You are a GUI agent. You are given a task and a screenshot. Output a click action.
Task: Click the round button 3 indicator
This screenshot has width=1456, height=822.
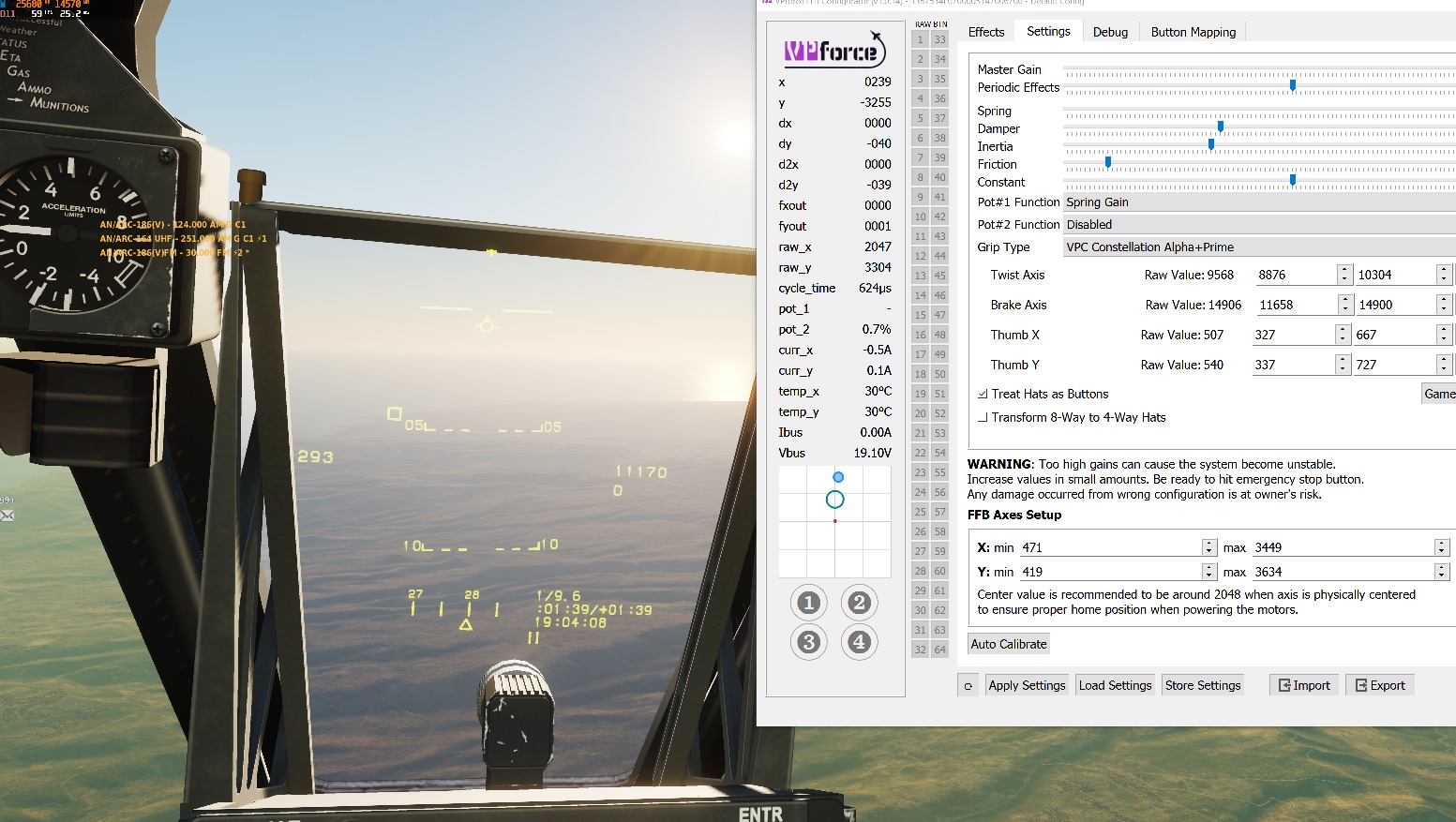coord(808,642)
